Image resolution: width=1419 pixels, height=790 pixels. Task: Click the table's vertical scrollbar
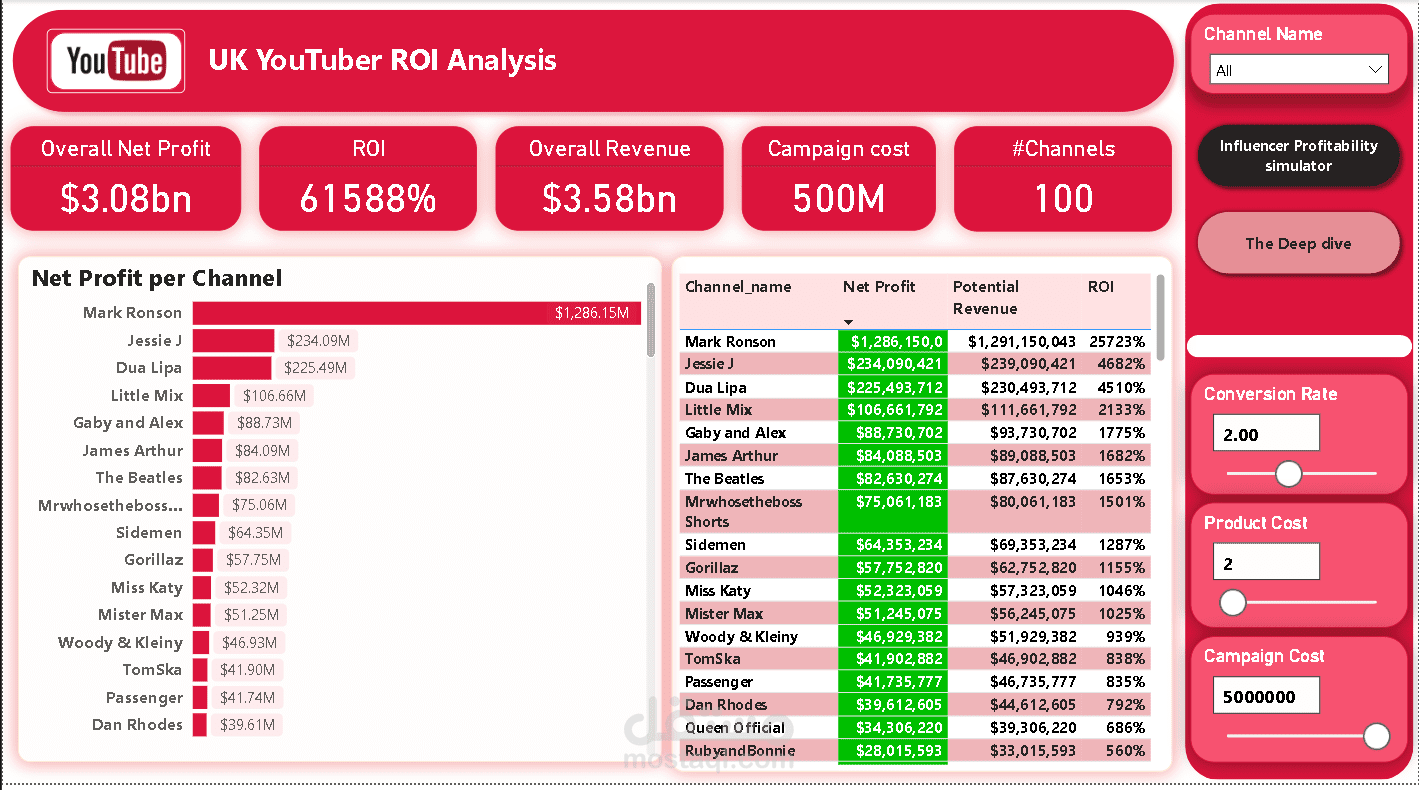(x=1160, y=318)
